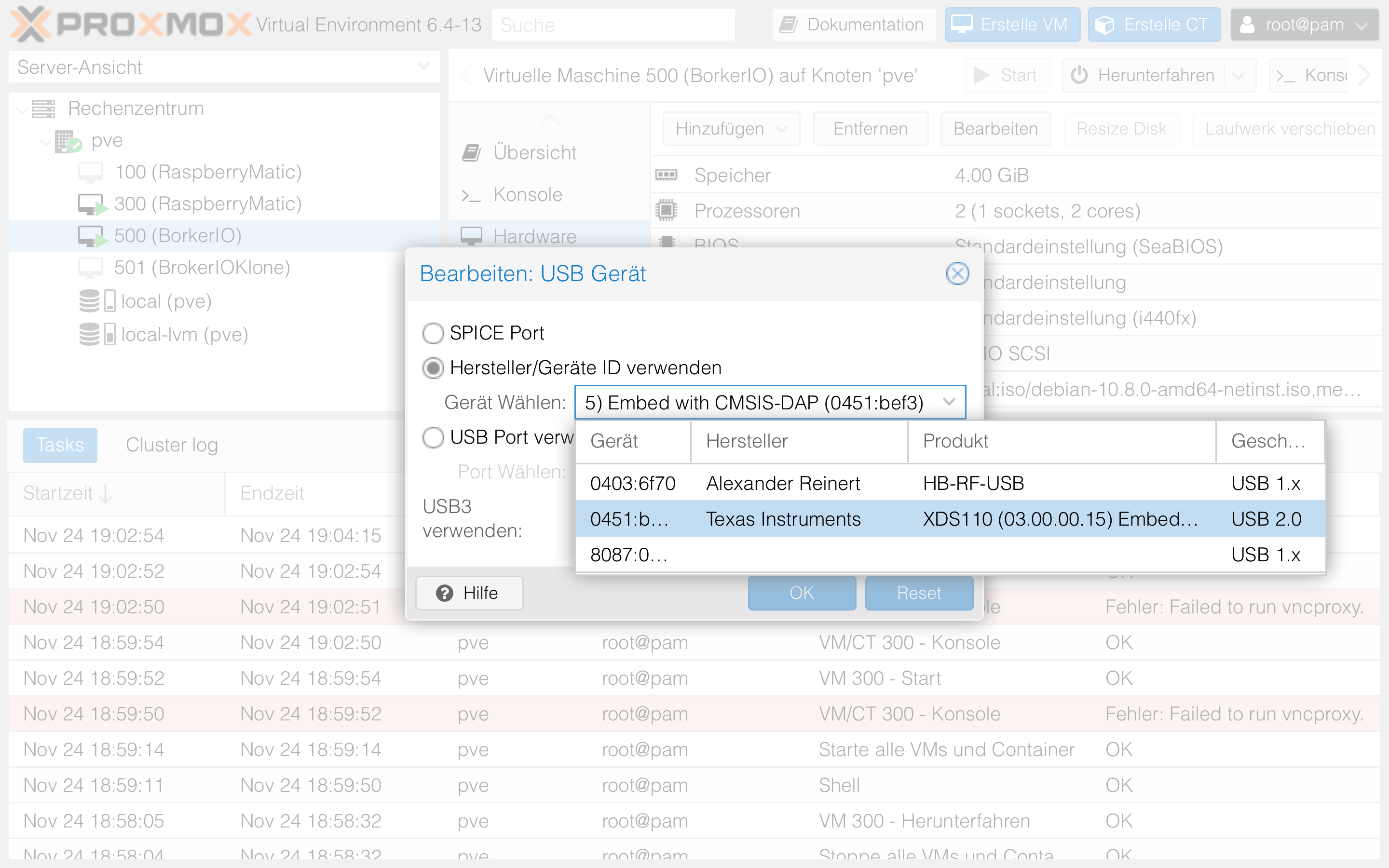Image resolution: width=1389 pixels, height=868 pixels.
Task: Click the Reset button
Action: 918,593
